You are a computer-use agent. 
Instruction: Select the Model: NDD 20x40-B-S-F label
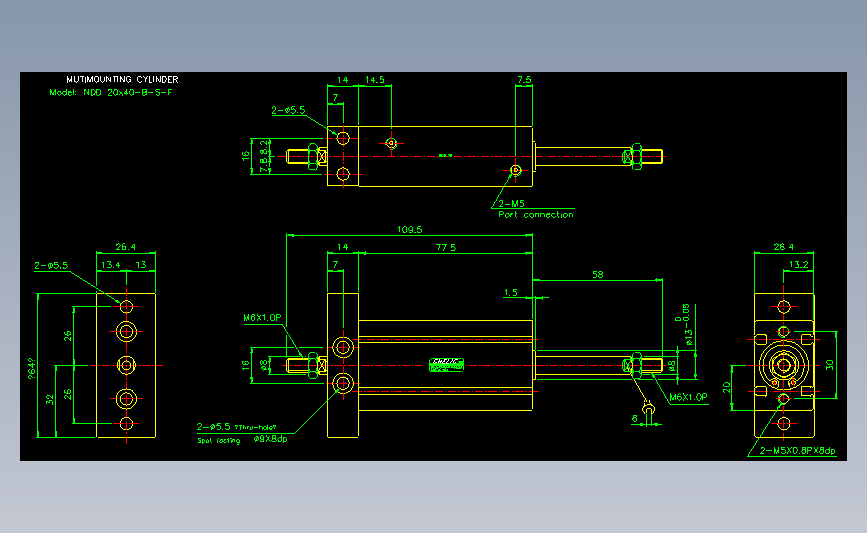(x=111, y=92)
